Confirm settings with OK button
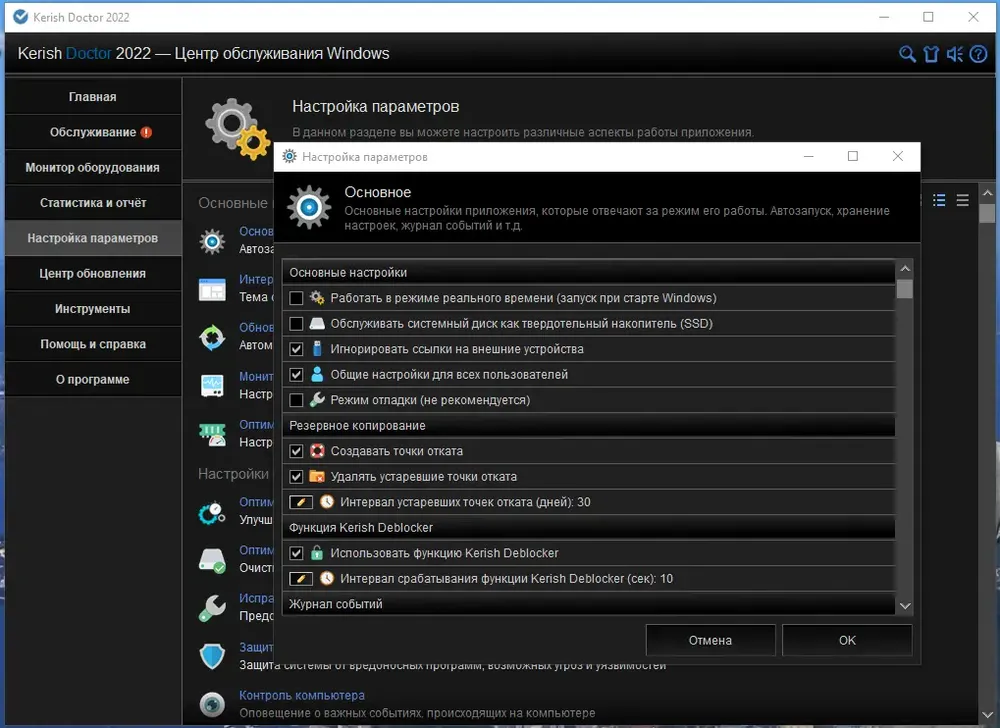 tap(847, 640)
